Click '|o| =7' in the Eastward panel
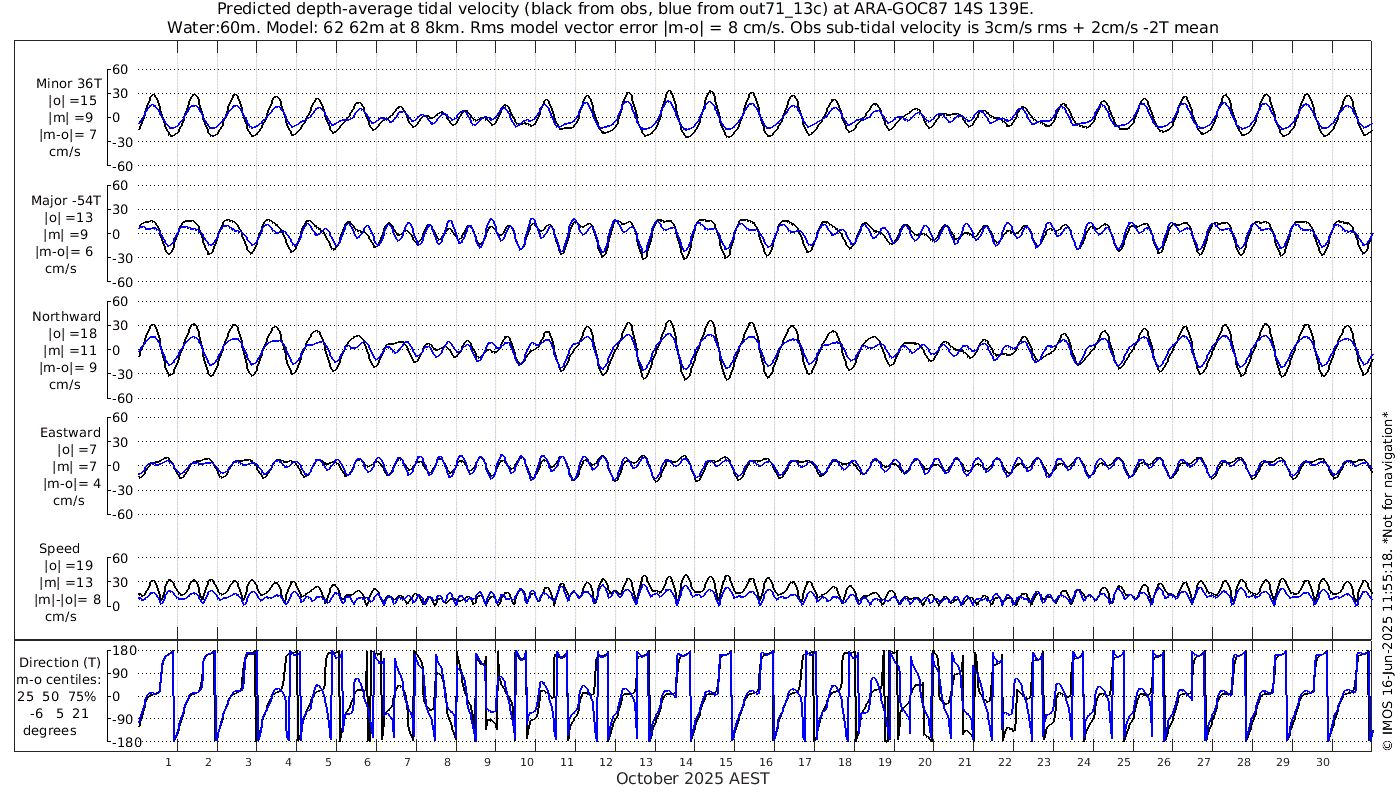 coord(74,449)
